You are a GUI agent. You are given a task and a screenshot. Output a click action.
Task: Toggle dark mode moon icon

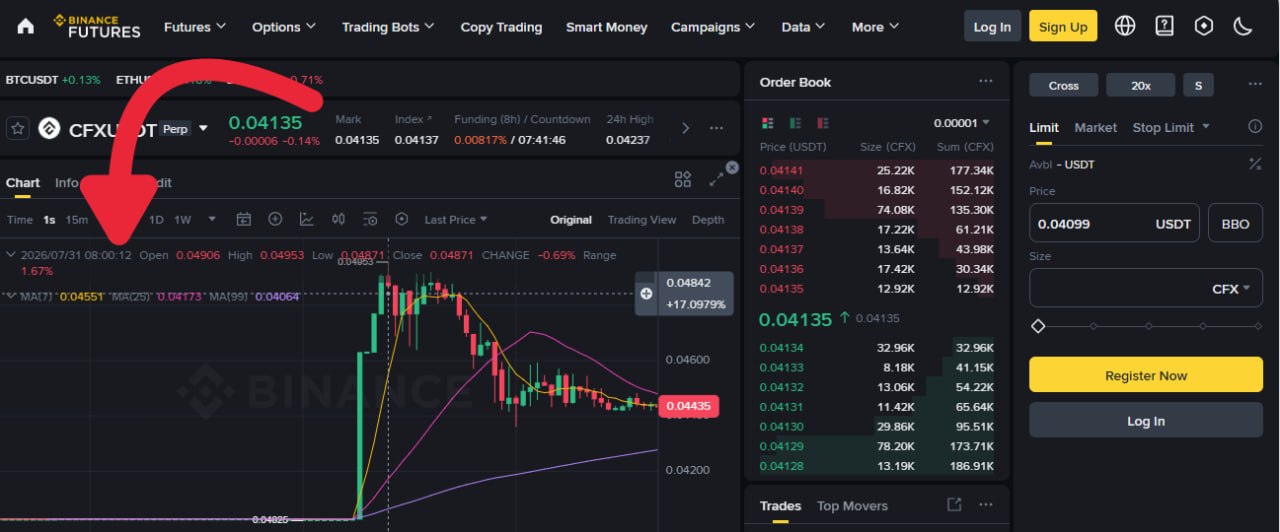(1243, 26)
